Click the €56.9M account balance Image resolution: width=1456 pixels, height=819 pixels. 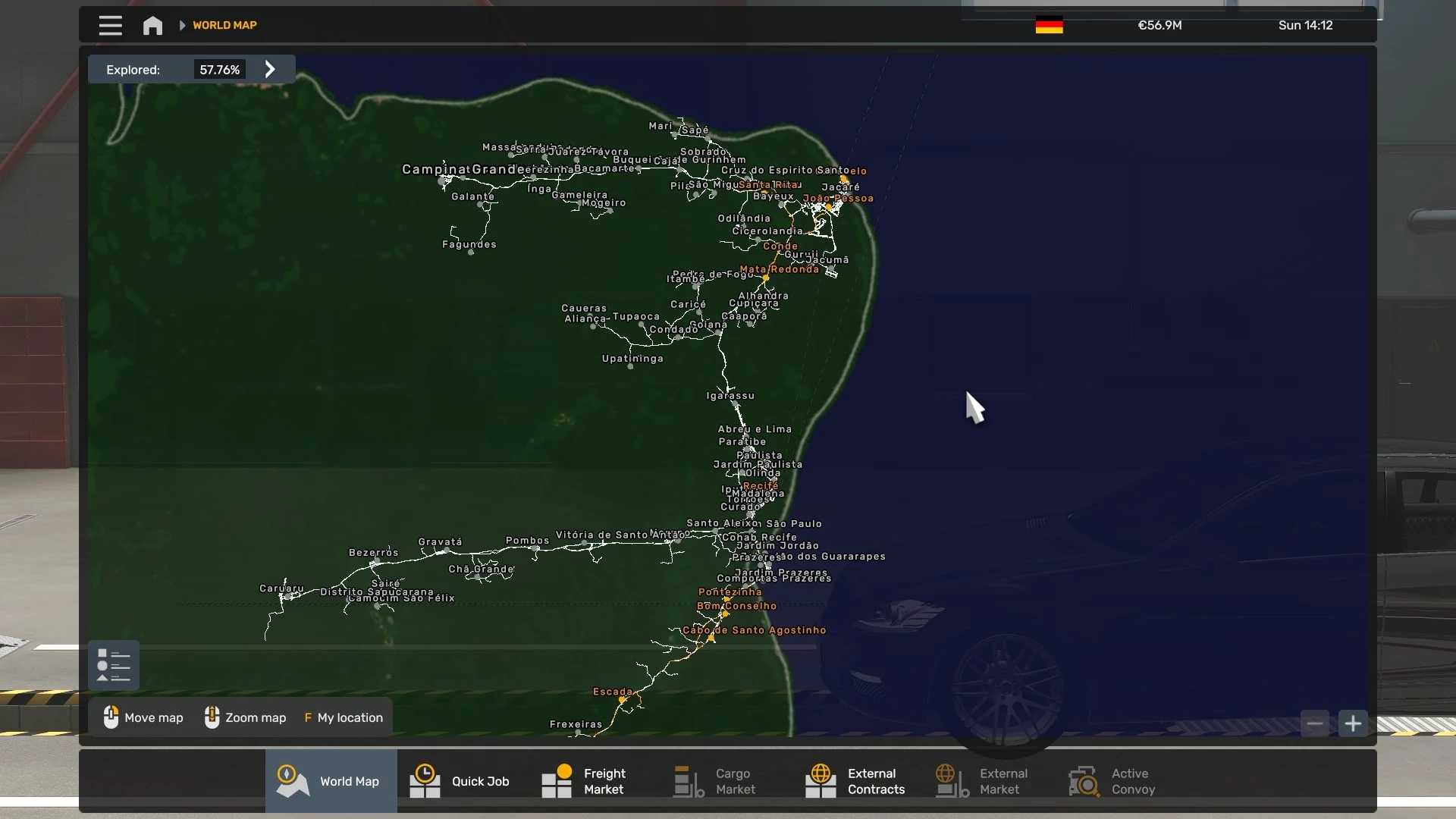(x=1159, y=26)
